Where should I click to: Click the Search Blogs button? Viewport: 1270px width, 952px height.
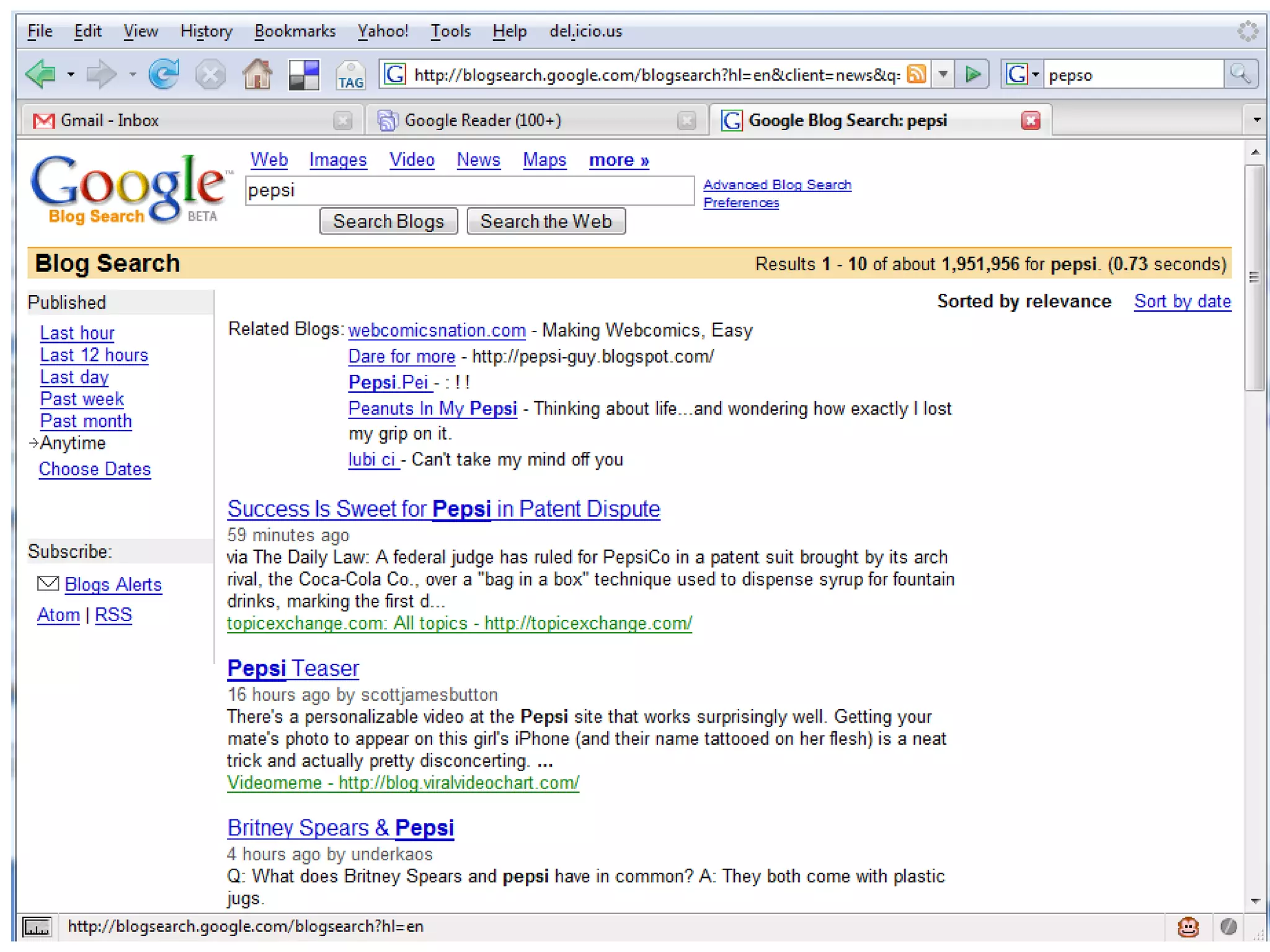pyautogui.click(x=388, y=221)
